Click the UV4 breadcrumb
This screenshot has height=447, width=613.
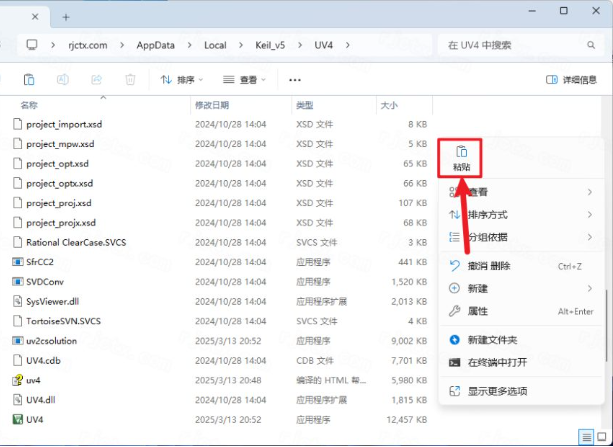[324, 45]
